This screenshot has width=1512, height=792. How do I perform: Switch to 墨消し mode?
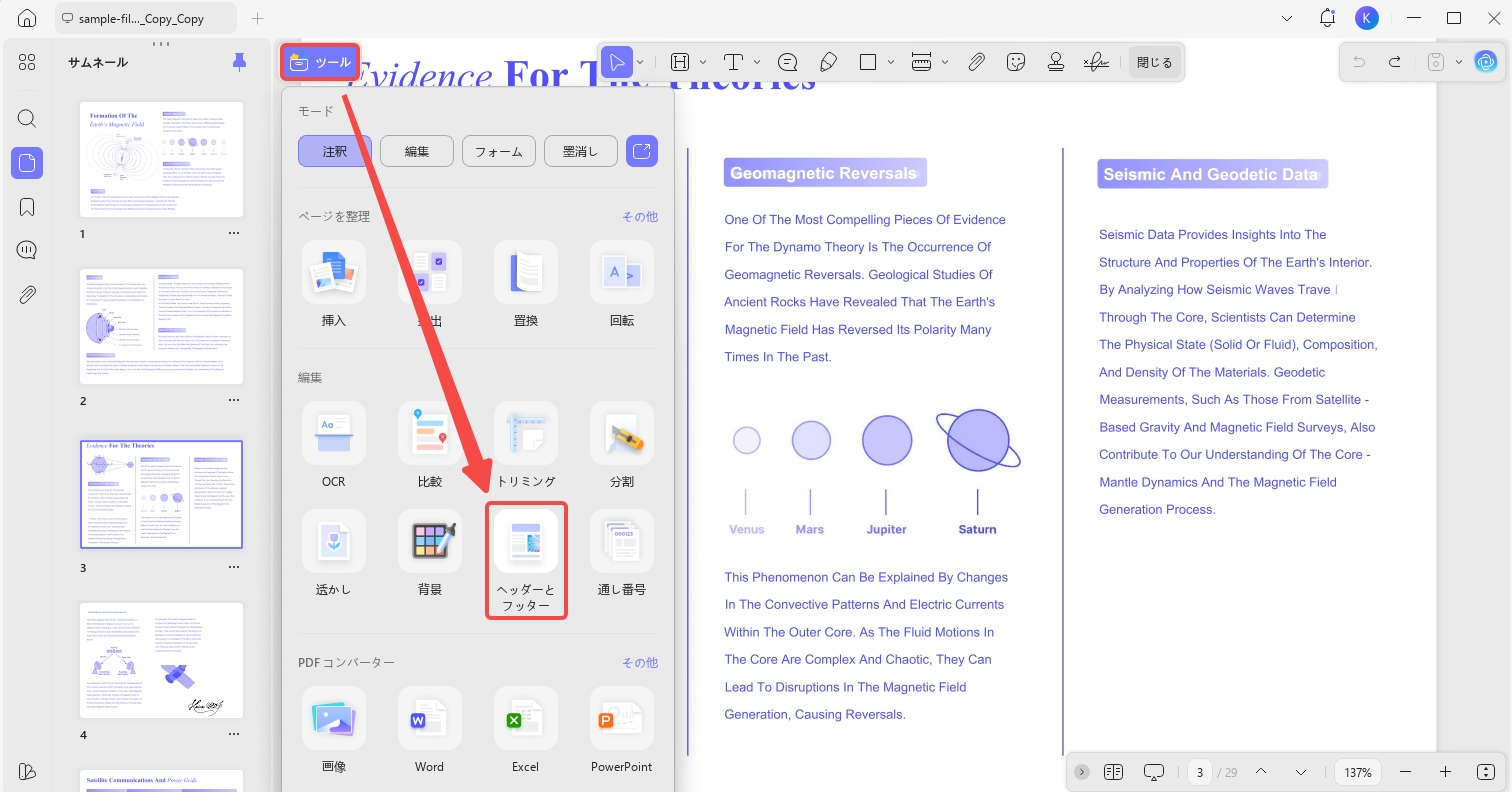pos(581,151)
